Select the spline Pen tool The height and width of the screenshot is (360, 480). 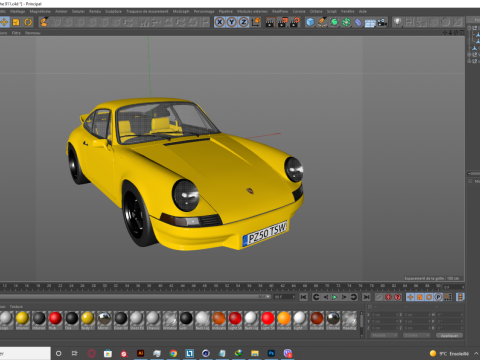pos(322,22)
